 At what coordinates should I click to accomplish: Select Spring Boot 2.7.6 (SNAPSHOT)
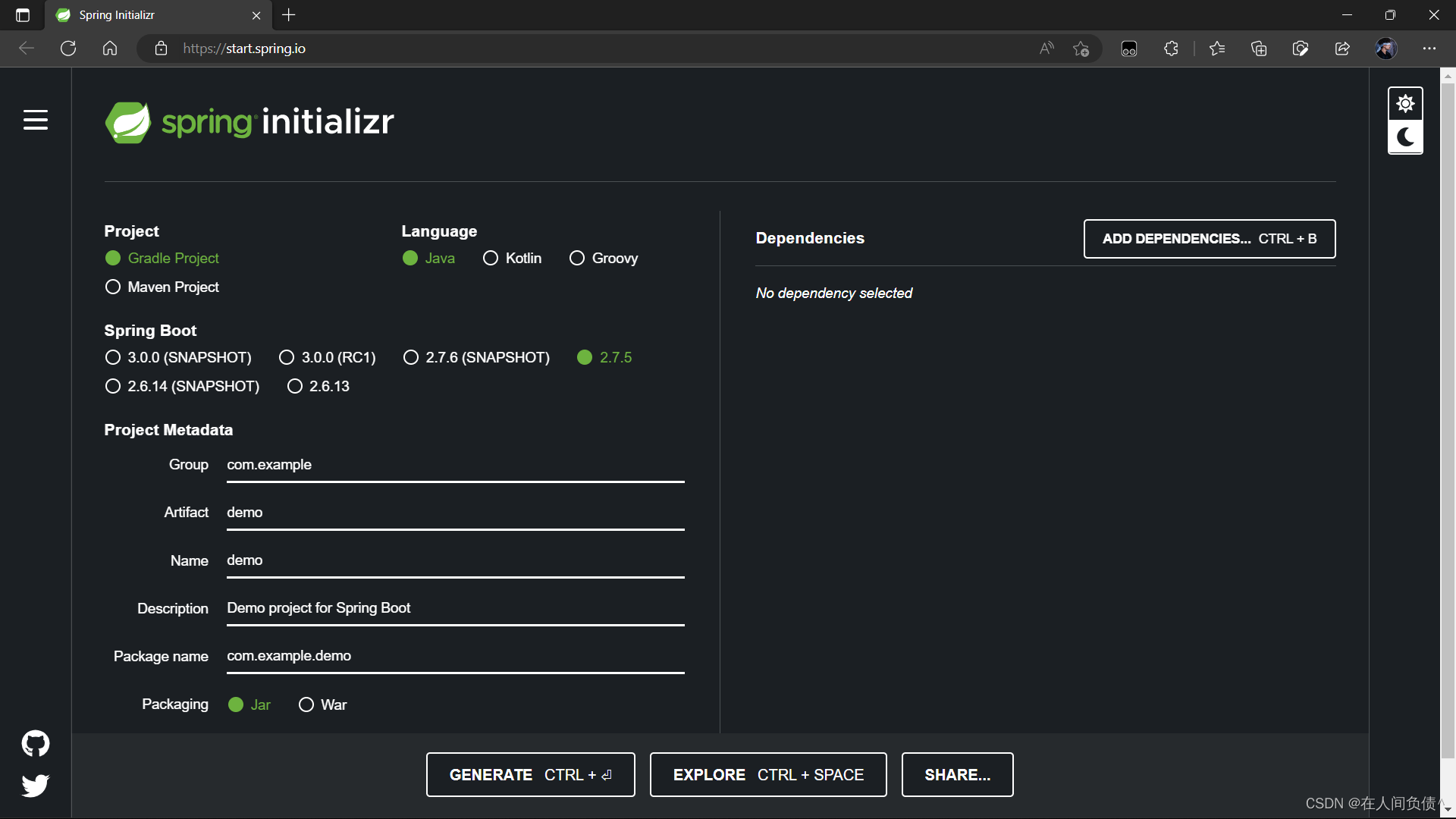(x=476, y=357)
